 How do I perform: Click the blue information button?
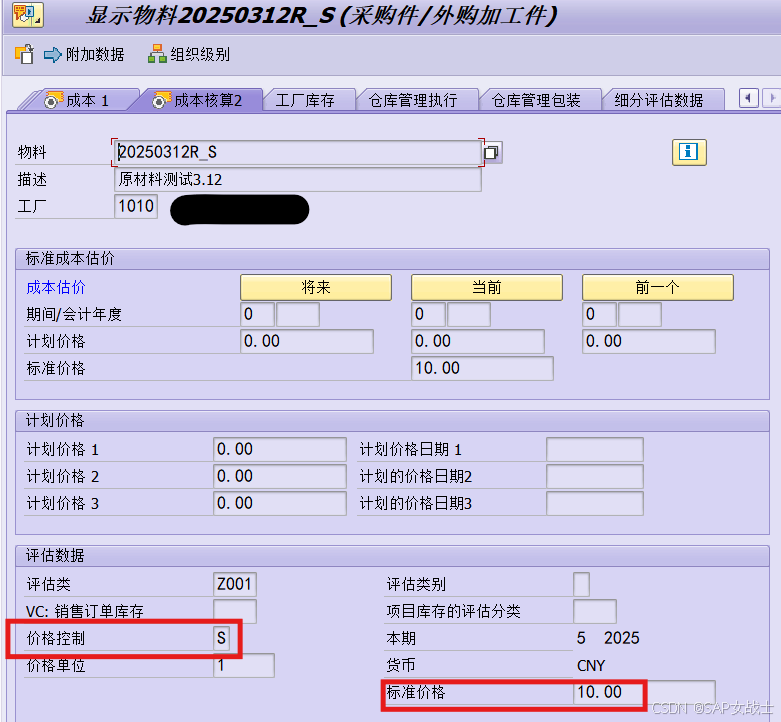[689, 152]
